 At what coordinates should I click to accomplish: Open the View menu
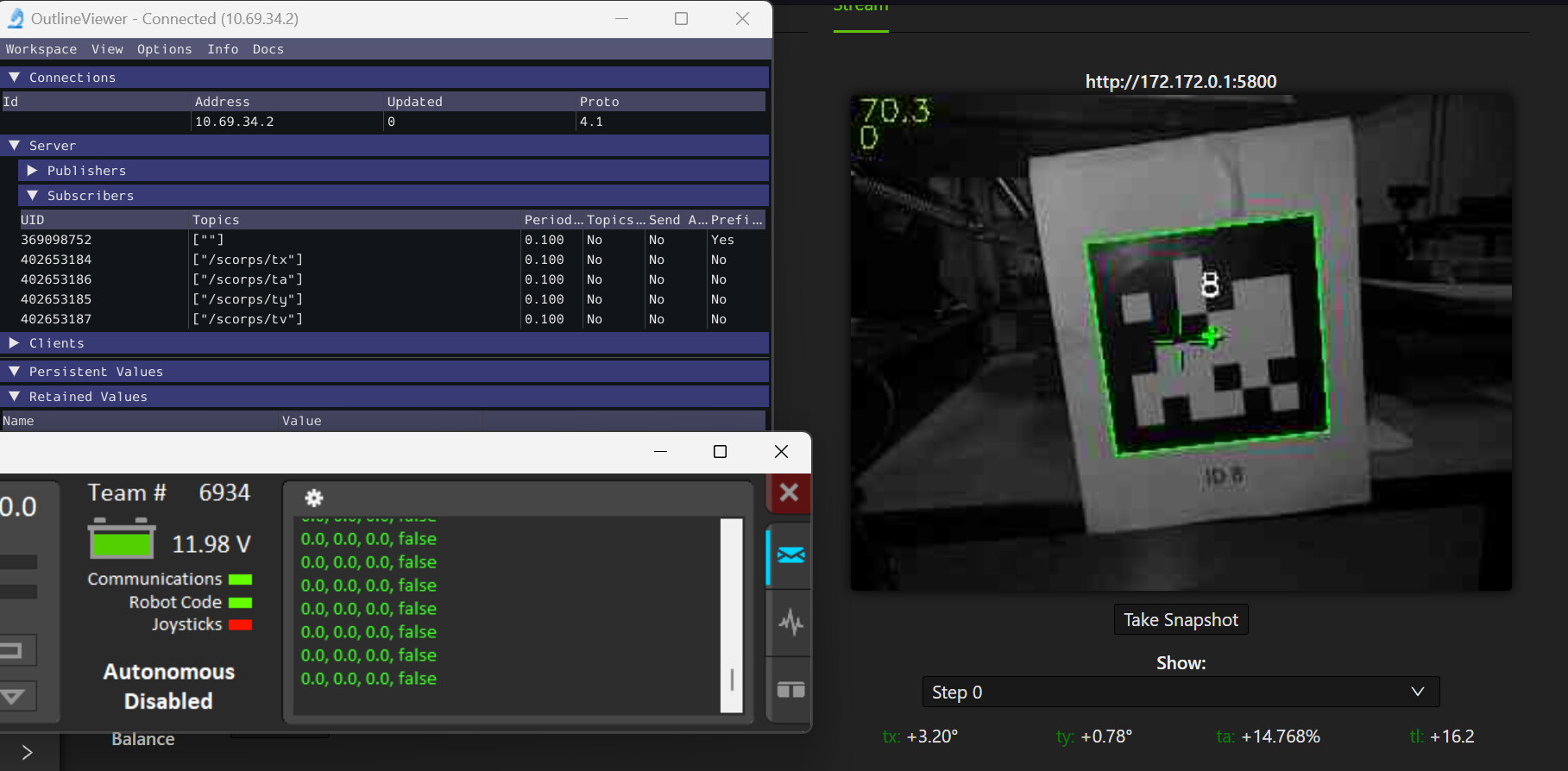107,49
